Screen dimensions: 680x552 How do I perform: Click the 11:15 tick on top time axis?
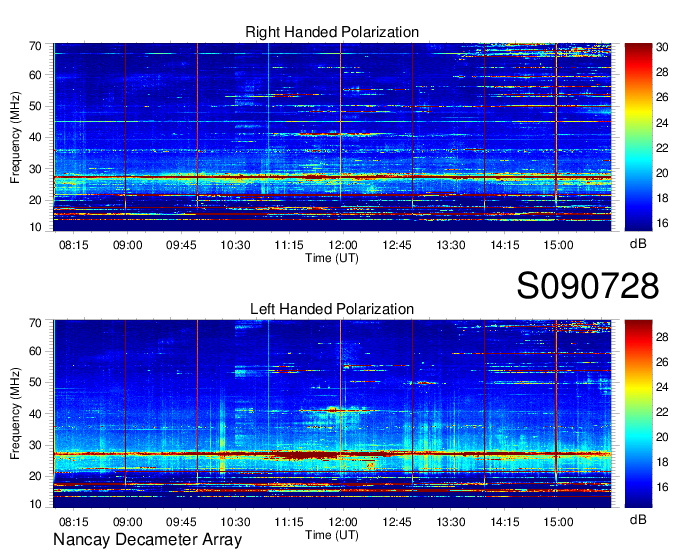[x=289, y=245]
